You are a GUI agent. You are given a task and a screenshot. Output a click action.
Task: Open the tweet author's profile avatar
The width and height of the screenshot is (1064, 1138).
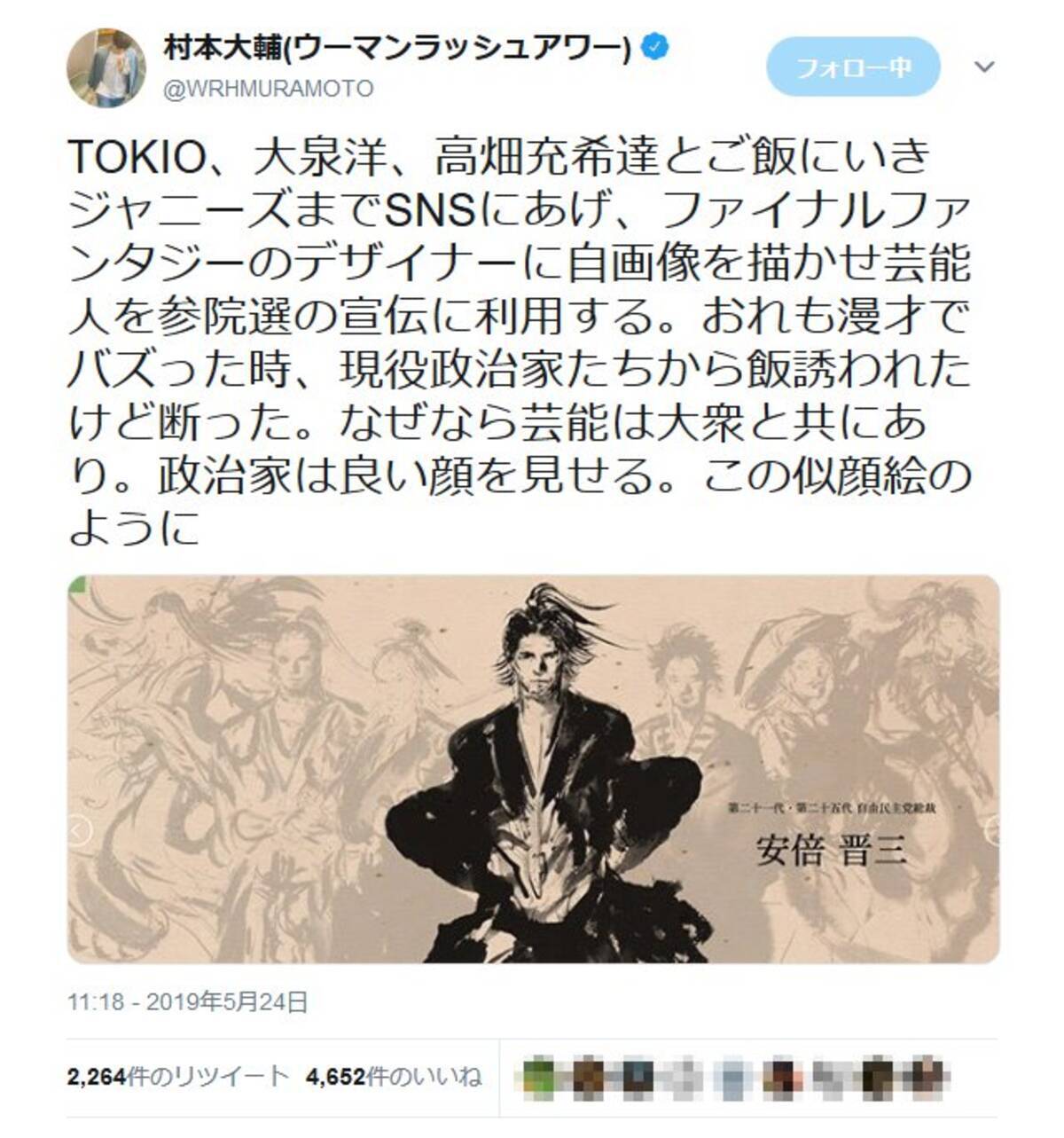(x=106, y=67)
